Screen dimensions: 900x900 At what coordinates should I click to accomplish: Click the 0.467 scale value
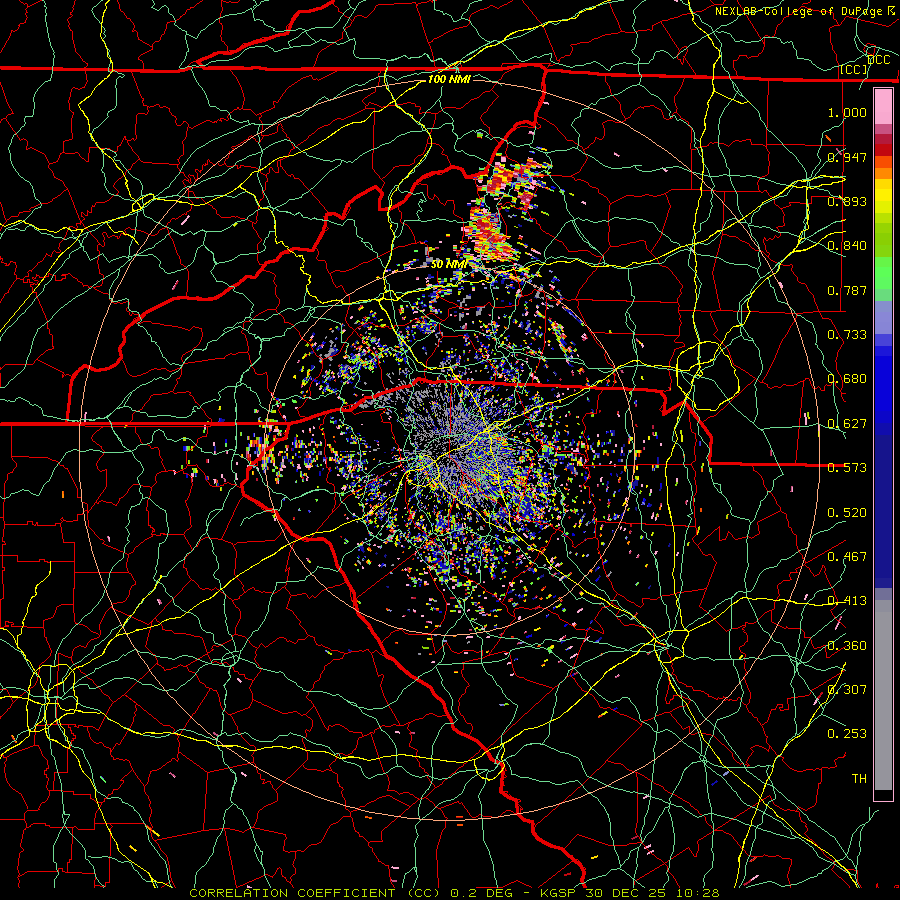[847, 557]
